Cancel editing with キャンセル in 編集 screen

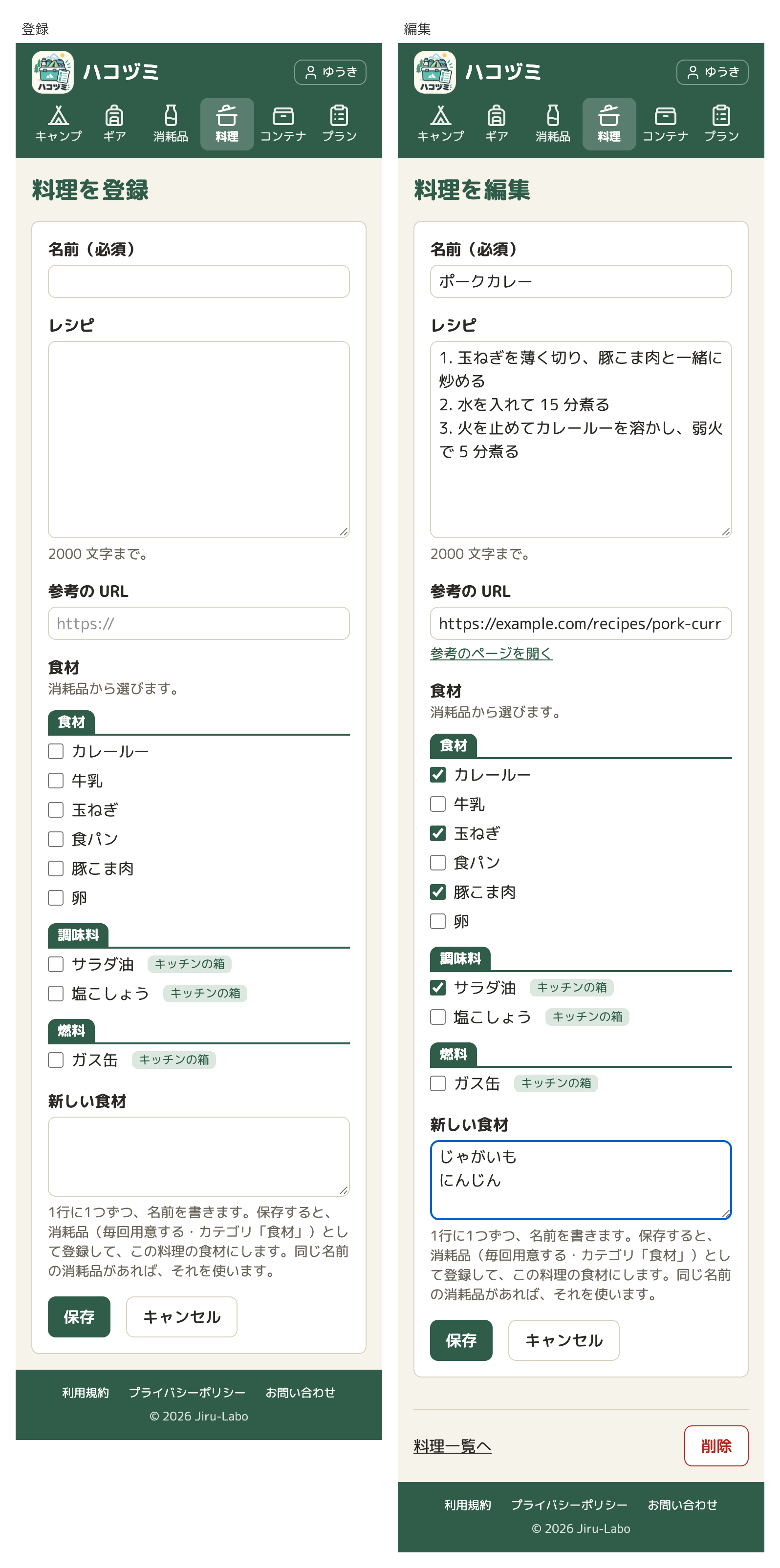coord(564,1340)
